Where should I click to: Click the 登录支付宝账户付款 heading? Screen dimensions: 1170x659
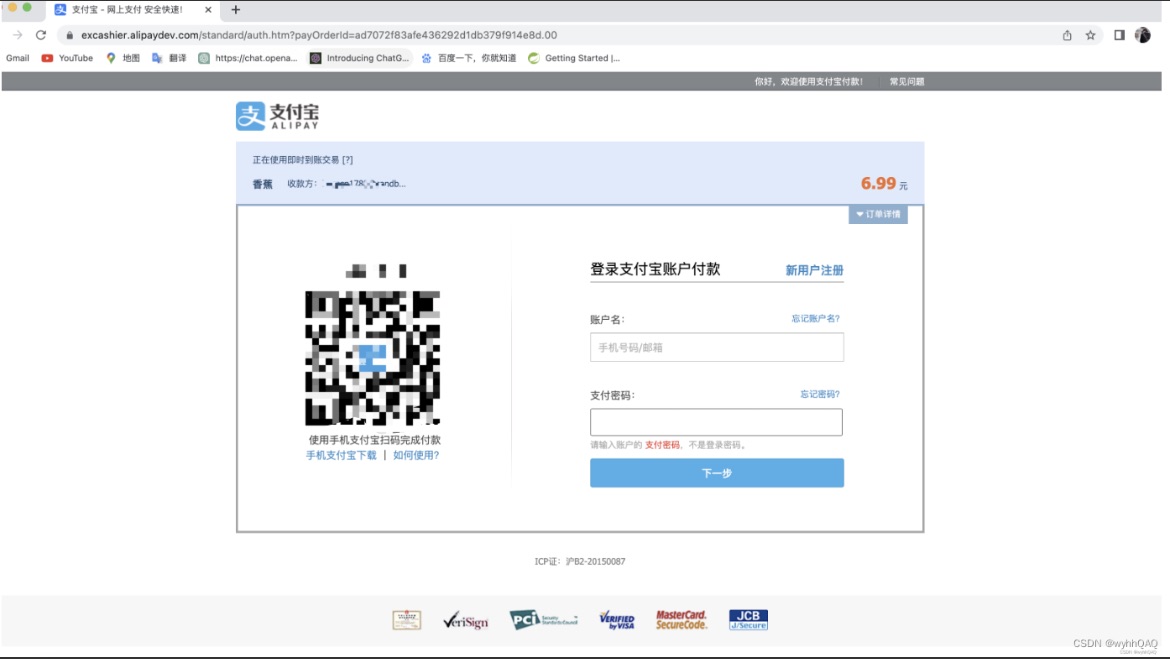pos(655,269)
